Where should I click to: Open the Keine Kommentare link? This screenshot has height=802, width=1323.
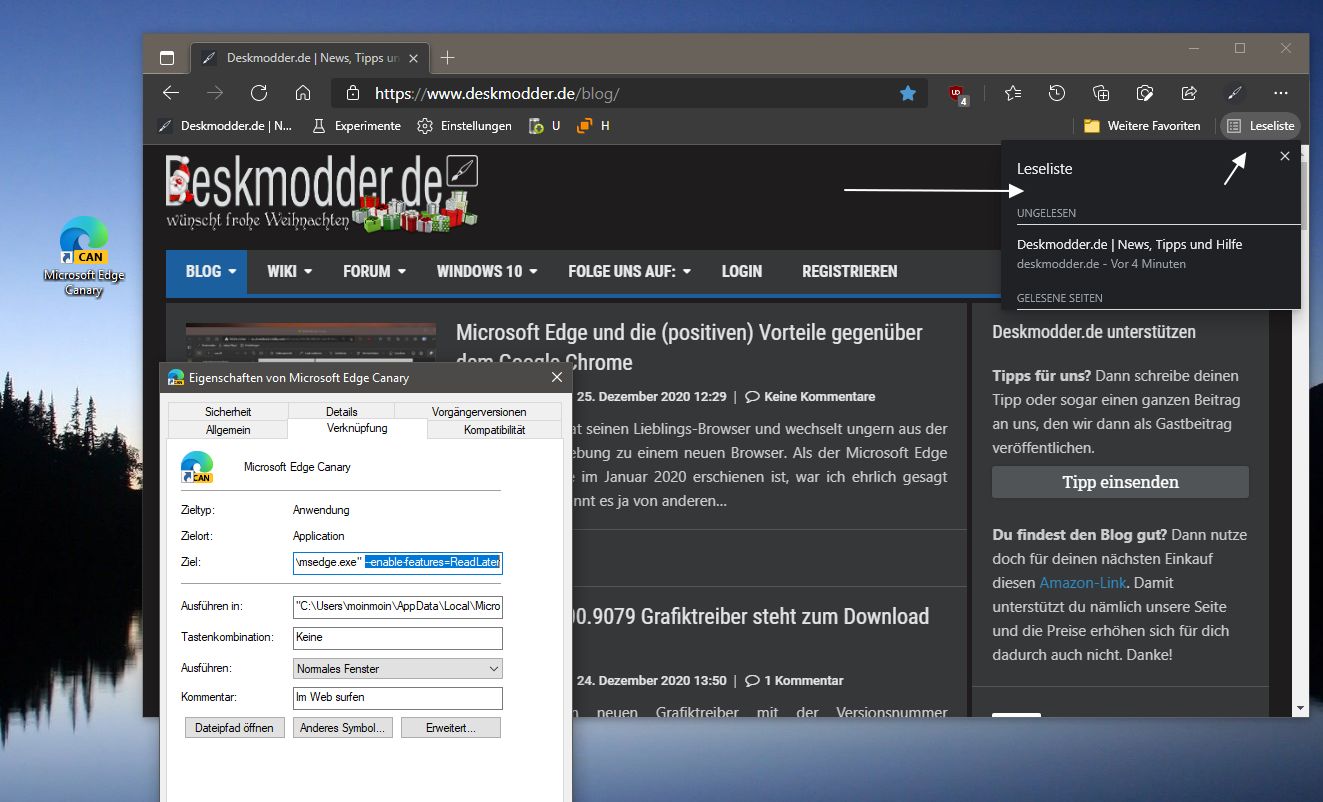click(810, 397)
